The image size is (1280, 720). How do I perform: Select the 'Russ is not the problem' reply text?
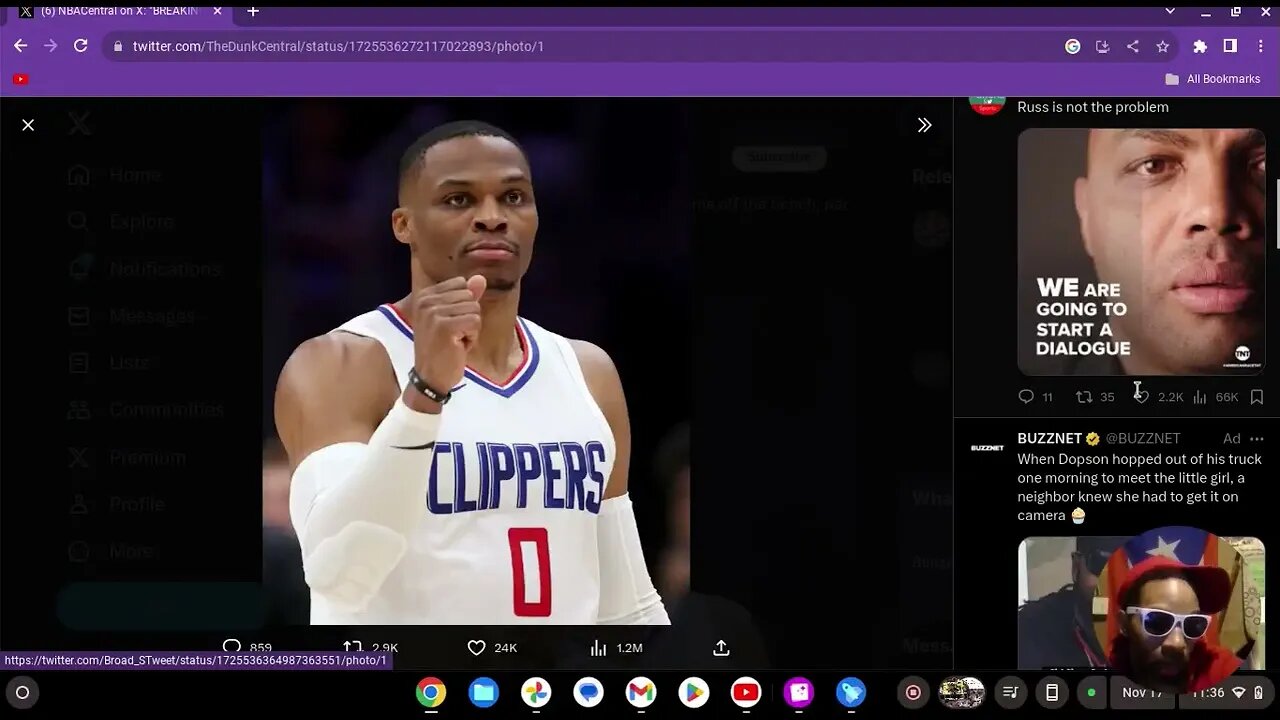point(1093,107)
